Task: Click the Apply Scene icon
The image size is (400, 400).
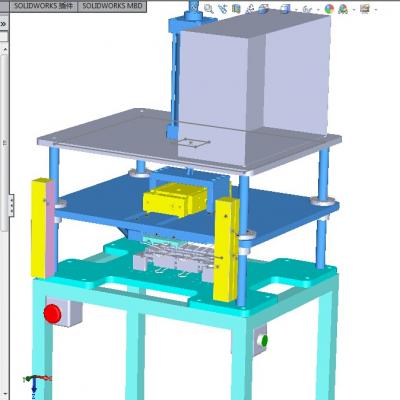Action: click(x=343, y=9)
